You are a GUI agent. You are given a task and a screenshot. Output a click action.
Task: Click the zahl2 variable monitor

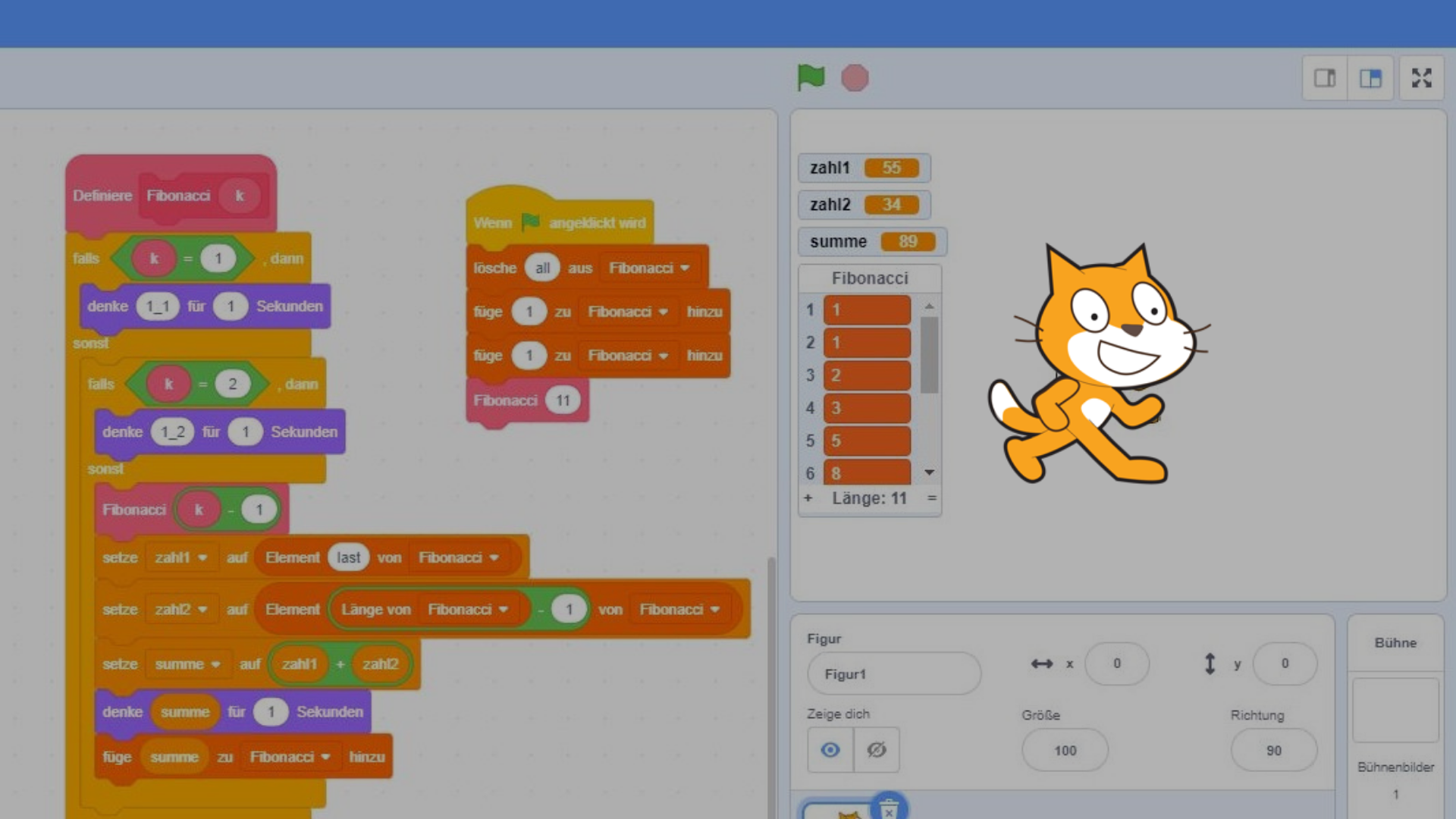(864, 205)
